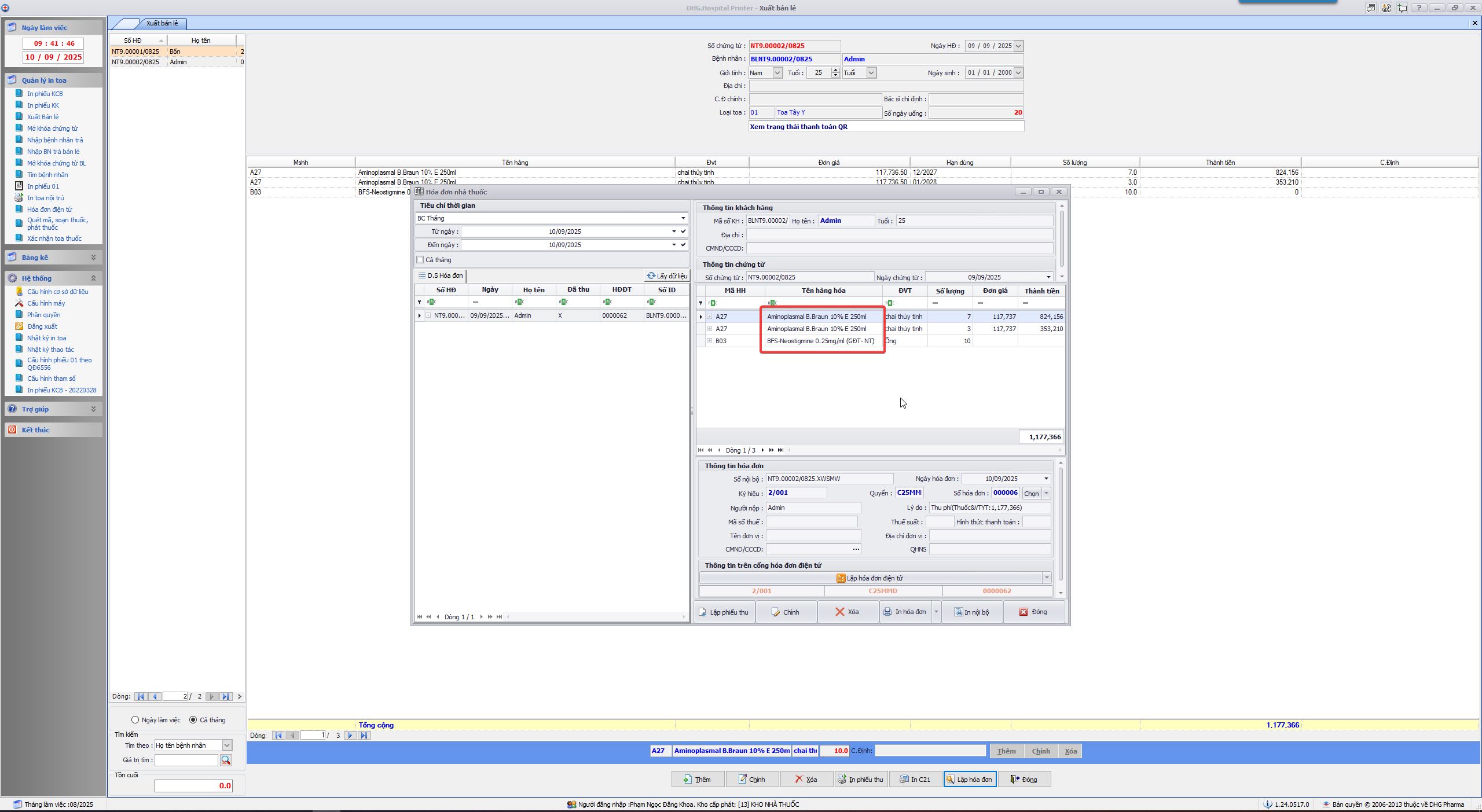Open the D.S Hóa đơn tab
Screen dimensions: 1482x812
pyautogui.click(x=441, y=275)
